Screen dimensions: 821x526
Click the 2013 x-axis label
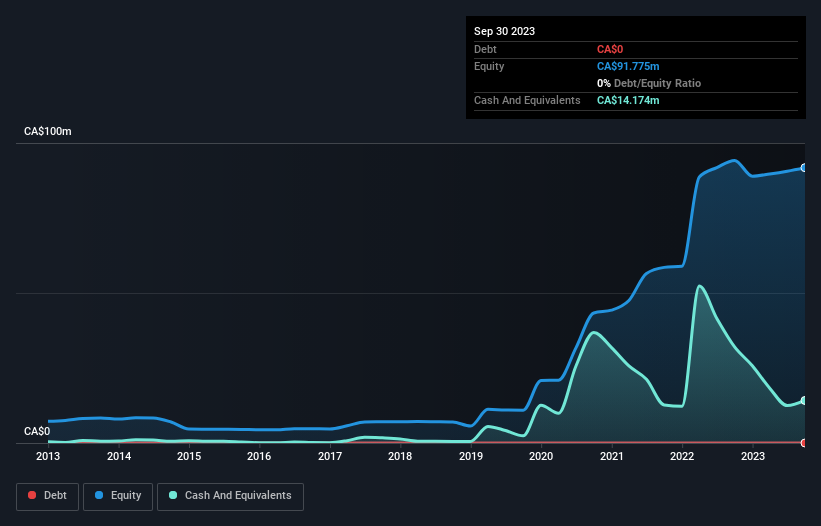48,456
